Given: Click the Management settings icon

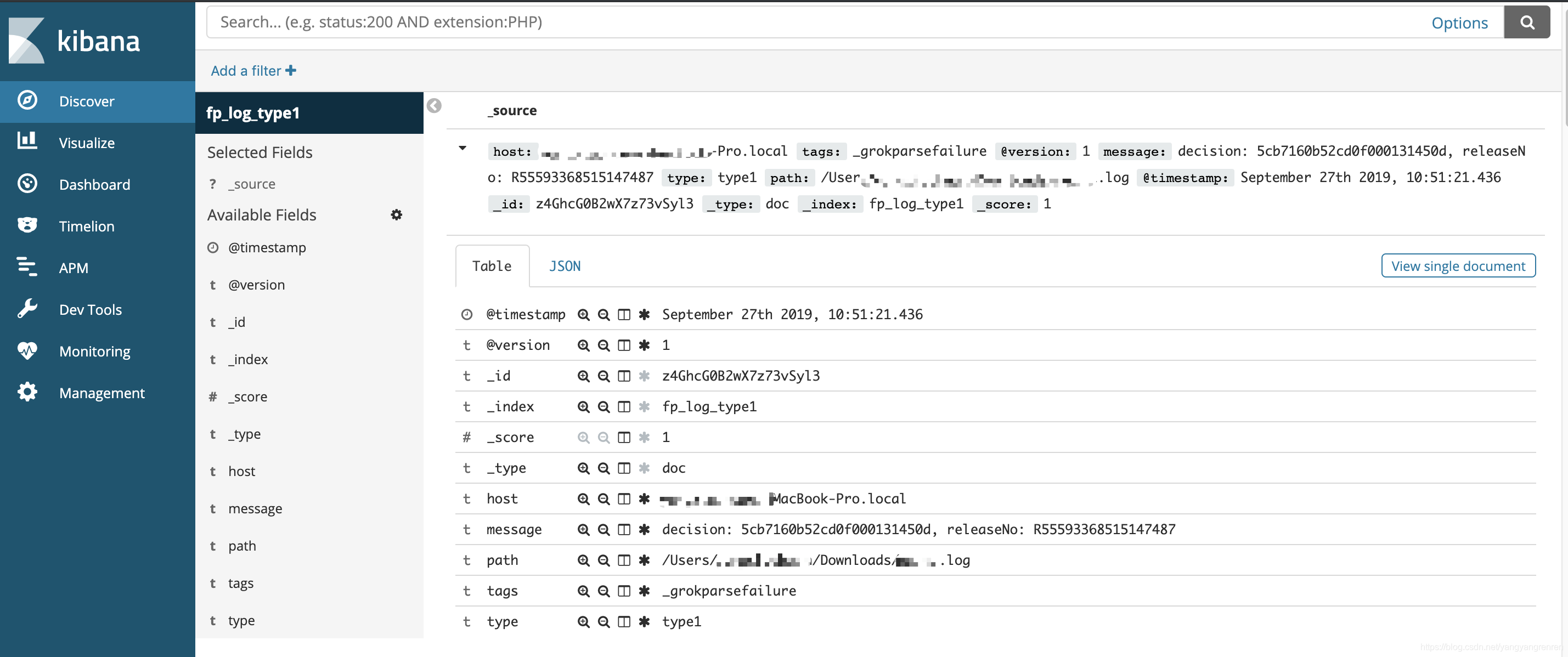Looking at the screenshot, I should [28, 392].
